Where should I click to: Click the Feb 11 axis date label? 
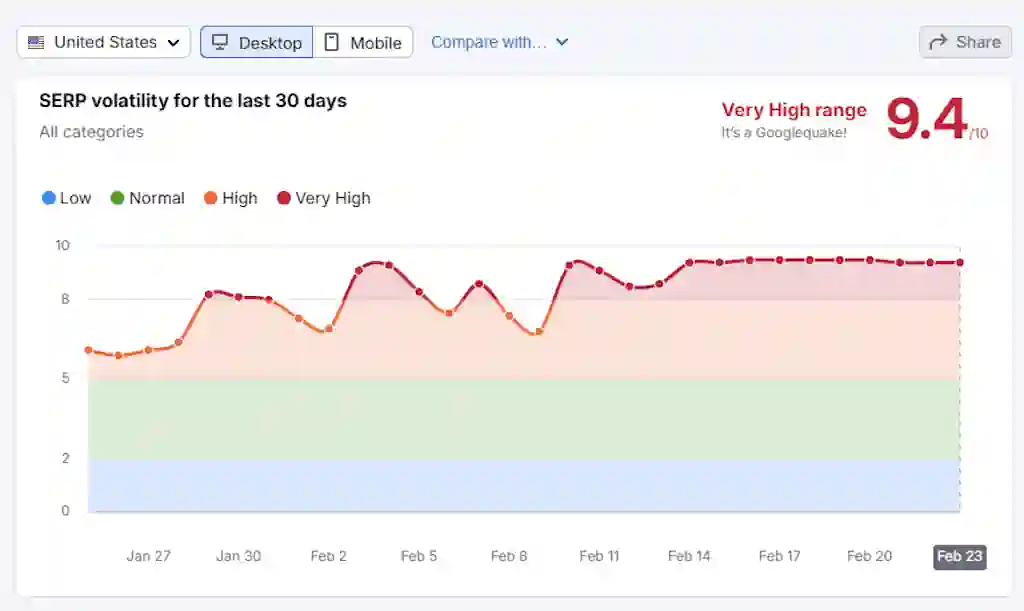(599, 556)
